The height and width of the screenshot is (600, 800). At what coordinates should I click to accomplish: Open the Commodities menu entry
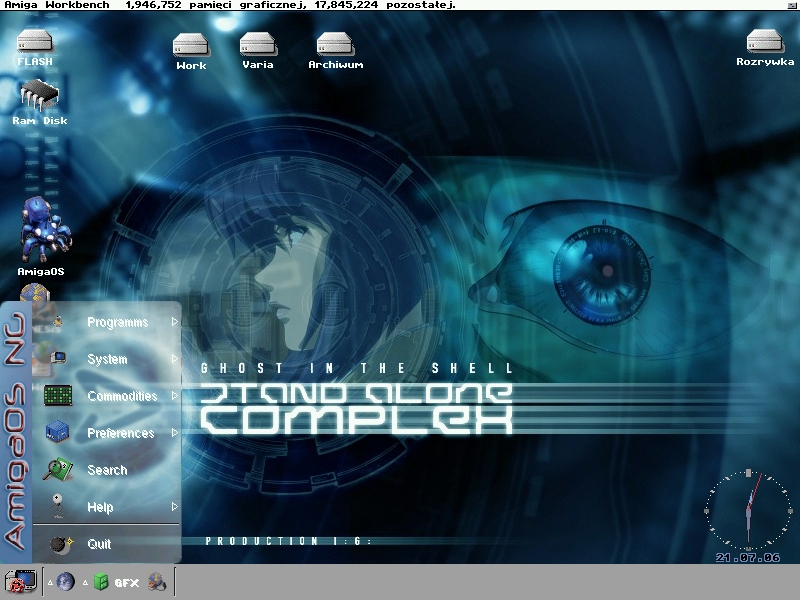(x=107, y=396)
